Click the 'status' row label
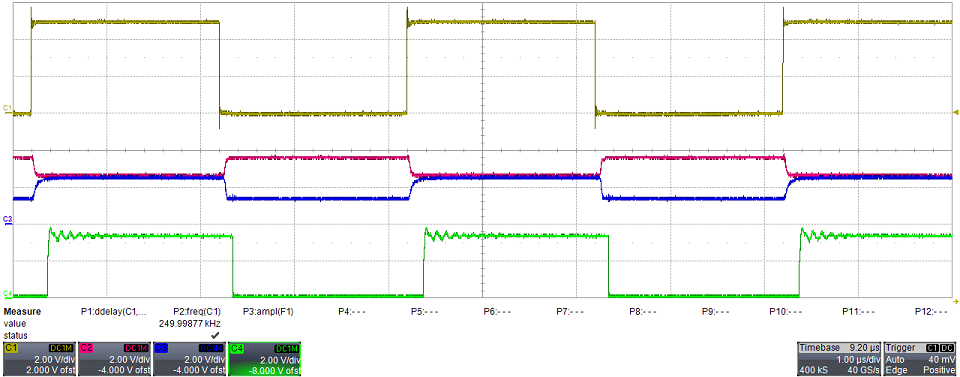Viewport: 960px width, 377px height. tap(15, 336)
